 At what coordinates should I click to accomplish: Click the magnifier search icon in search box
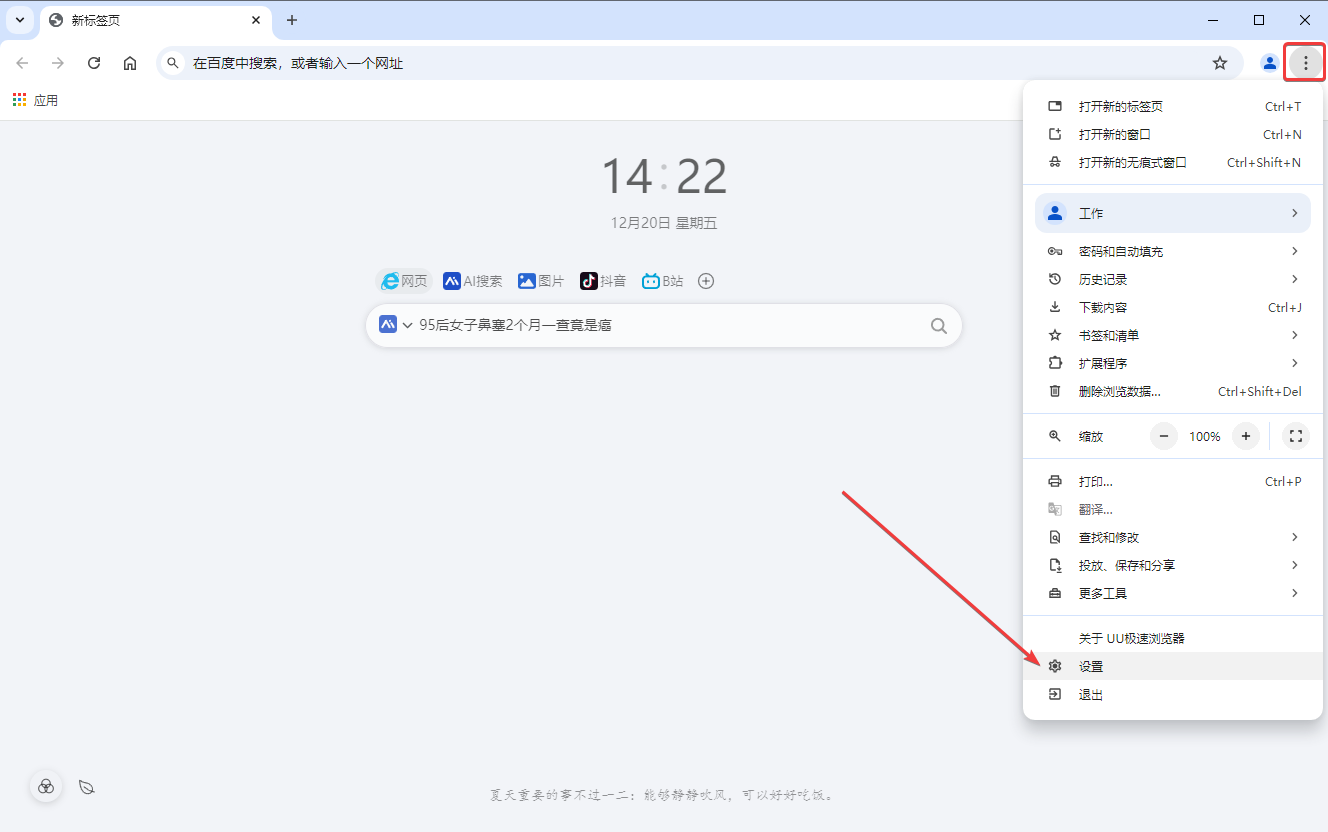pos(938,325)
